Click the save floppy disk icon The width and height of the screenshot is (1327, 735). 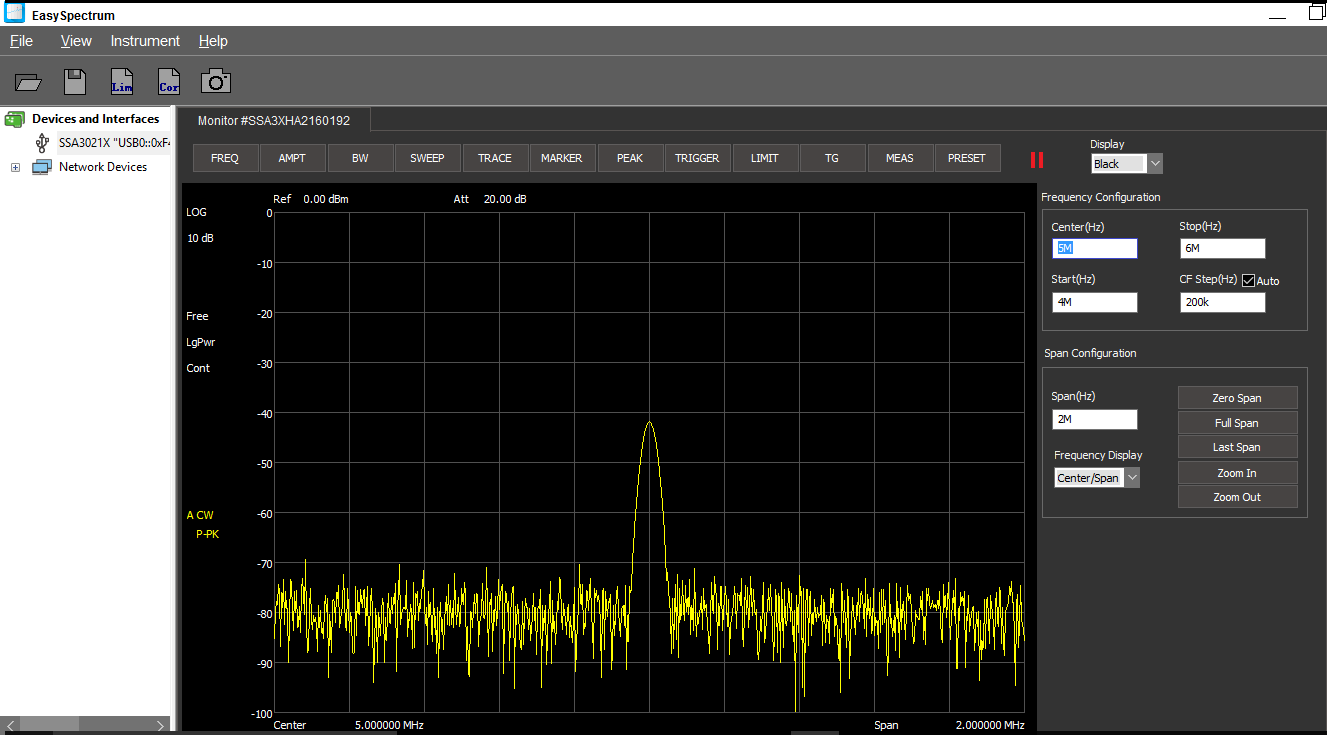click(75, 82)
